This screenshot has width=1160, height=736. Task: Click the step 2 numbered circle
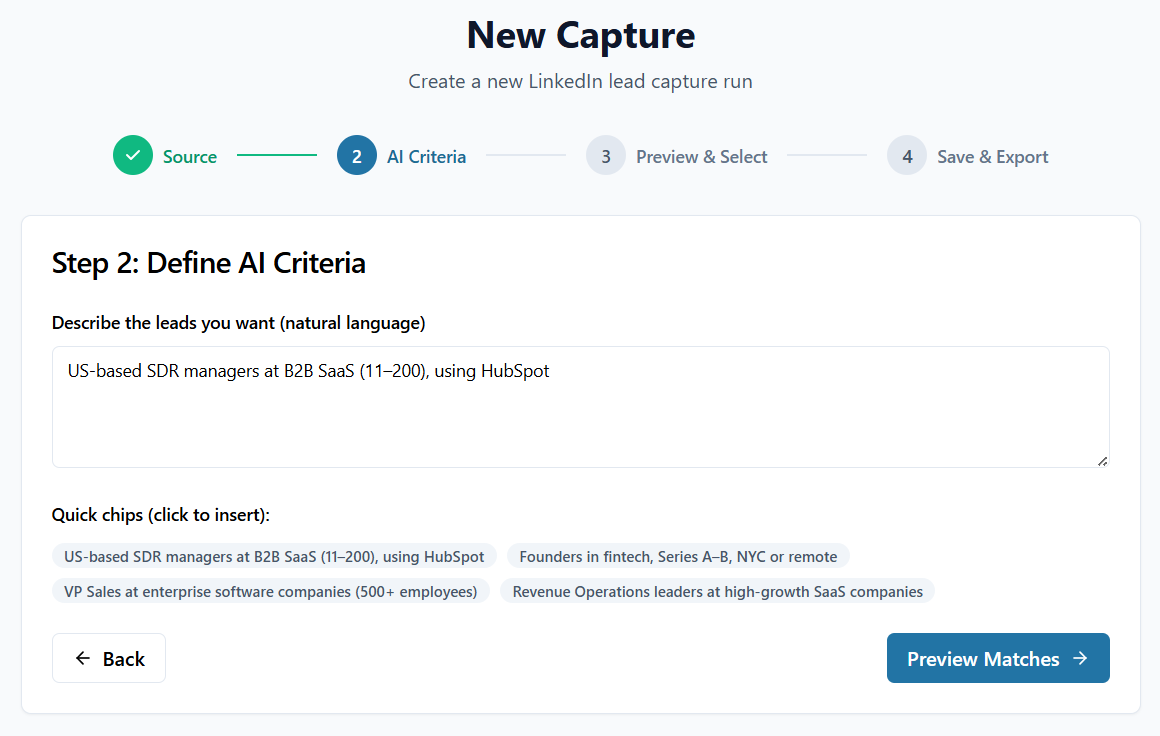[357, 156]
